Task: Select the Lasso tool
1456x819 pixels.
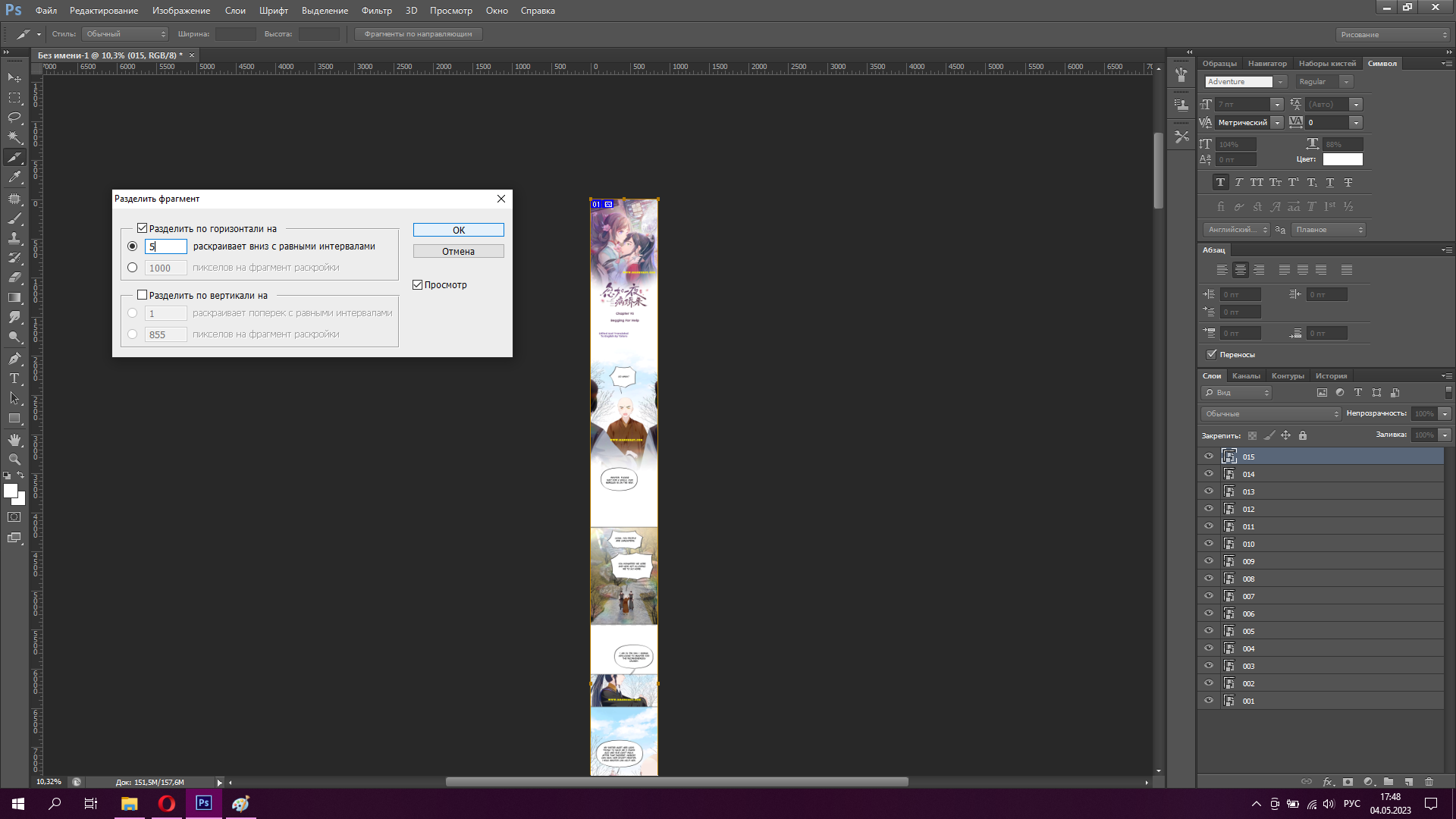Action: tap(14, 118)
